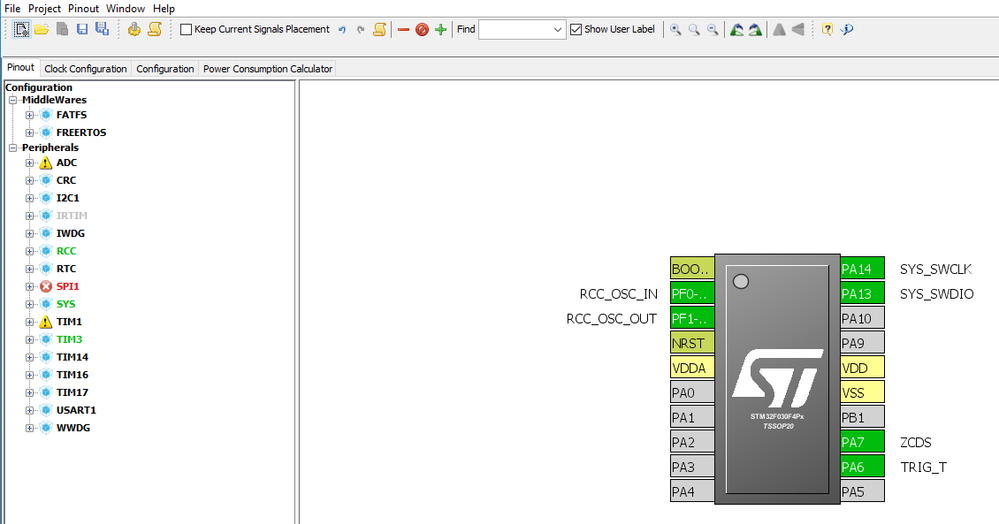
Task: Switch to the Power Consumption Calculator tab
Action: point(268,69)
